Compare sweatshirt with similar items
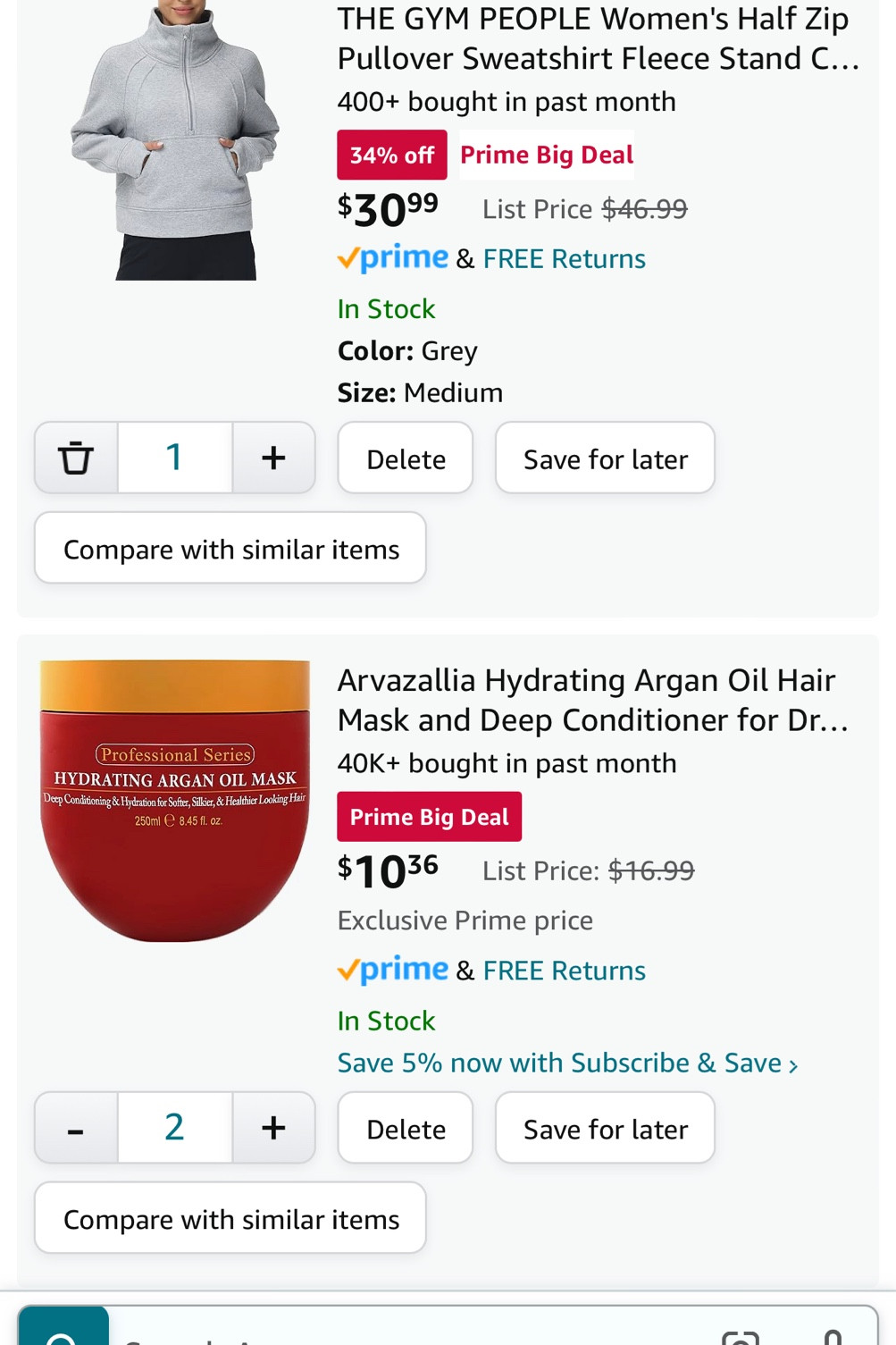Viewport: 896px width, 1345px height. (230, 548)
